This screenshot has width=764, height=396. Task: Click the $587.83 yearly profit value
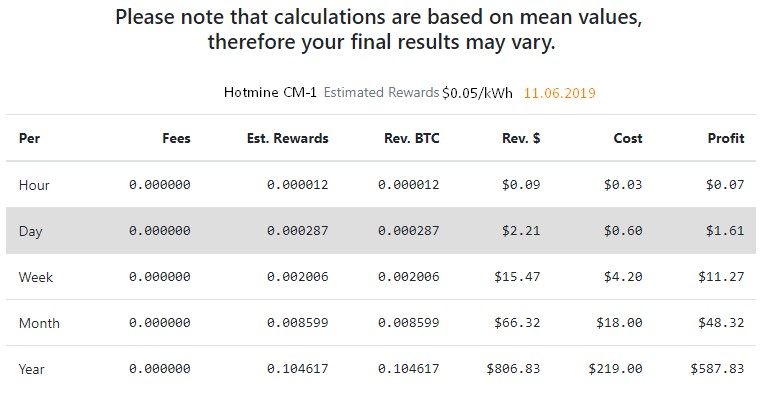[717, 369]
